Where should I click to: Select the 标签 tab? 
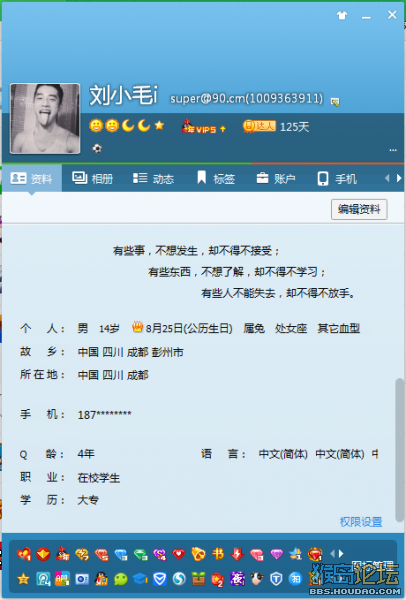(216, 178)
